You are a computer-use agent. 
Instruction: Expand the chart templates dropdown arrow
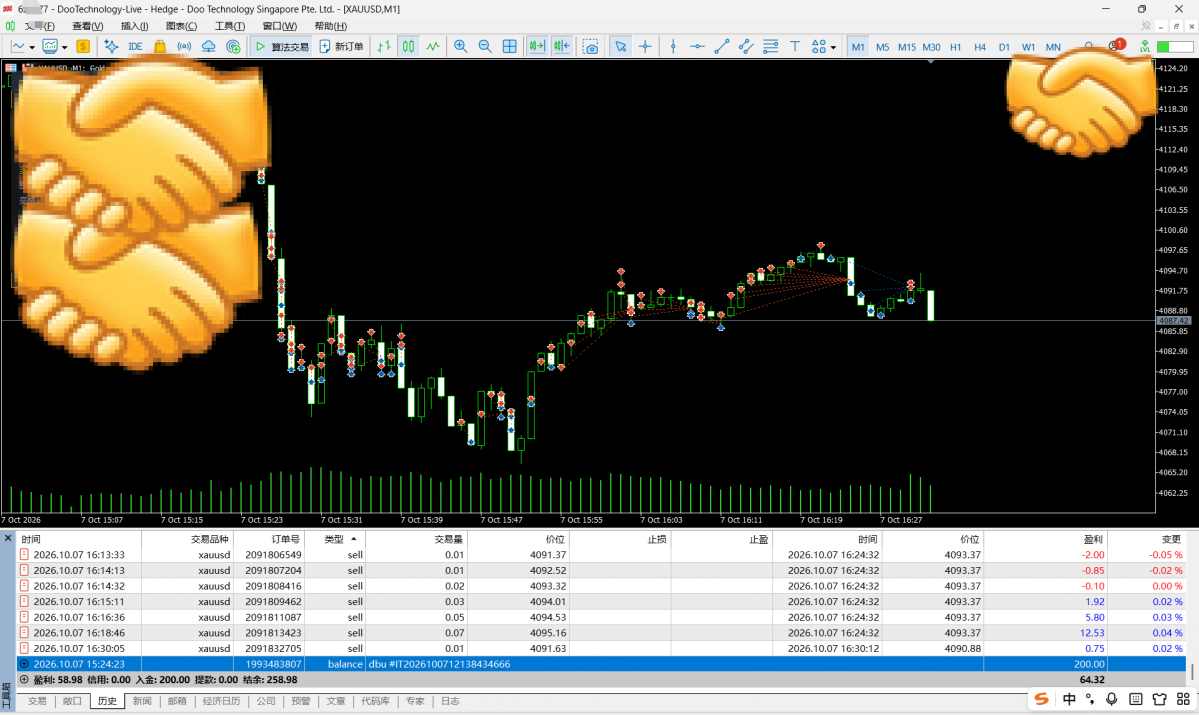(x=64, y=47)
